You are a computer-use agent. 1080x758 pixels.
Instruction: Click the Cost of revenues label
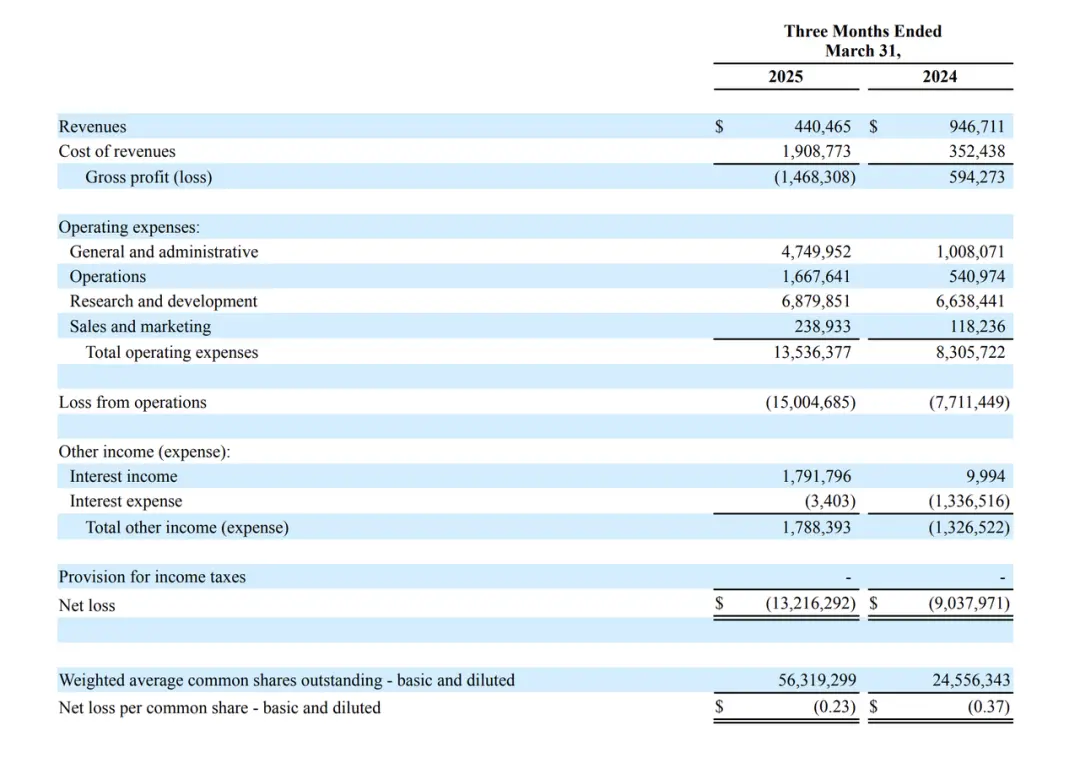[117, 152]
